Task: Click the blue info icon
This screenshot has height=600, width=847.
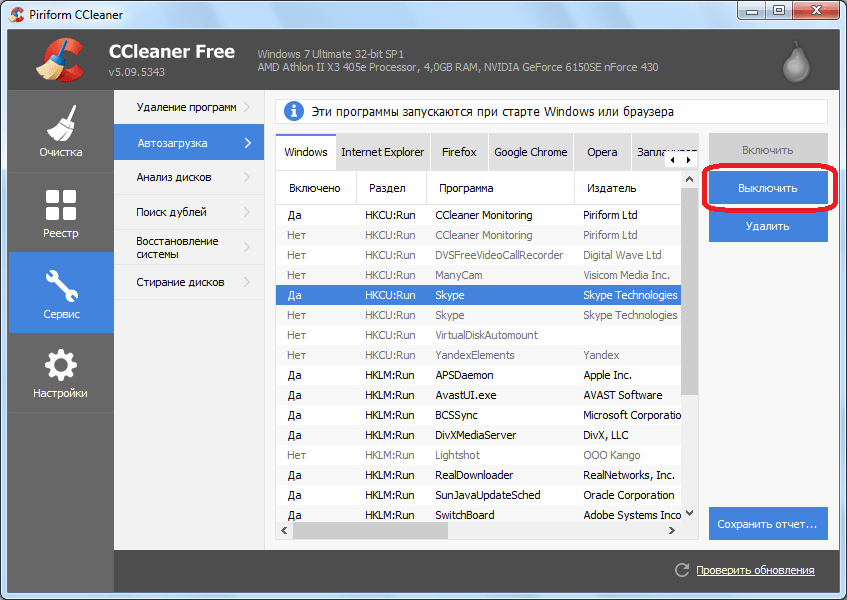Action: 294,111
